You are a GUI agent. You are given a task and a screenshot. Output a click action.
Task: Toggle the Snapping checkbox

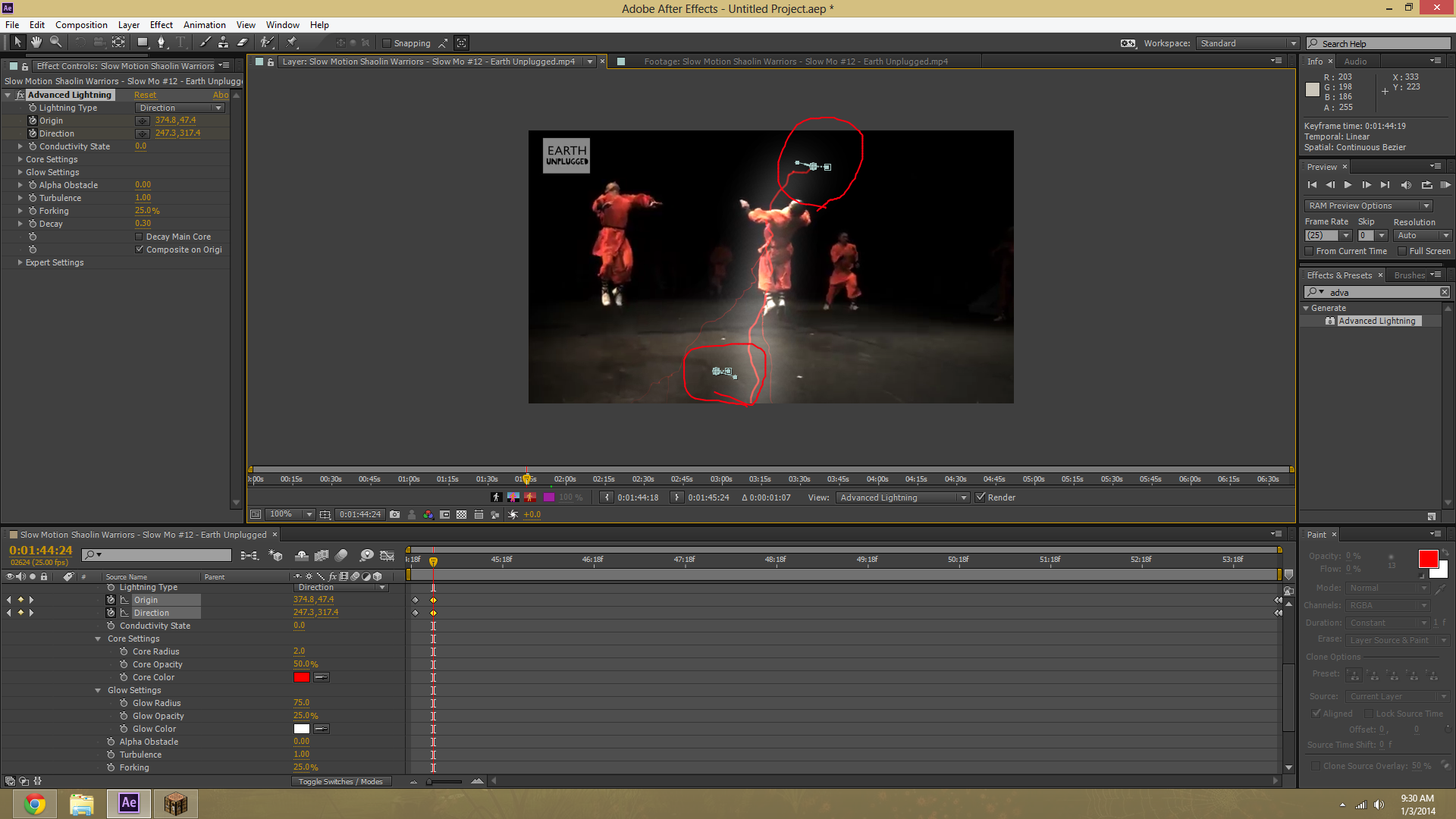(x=386, y=43)
